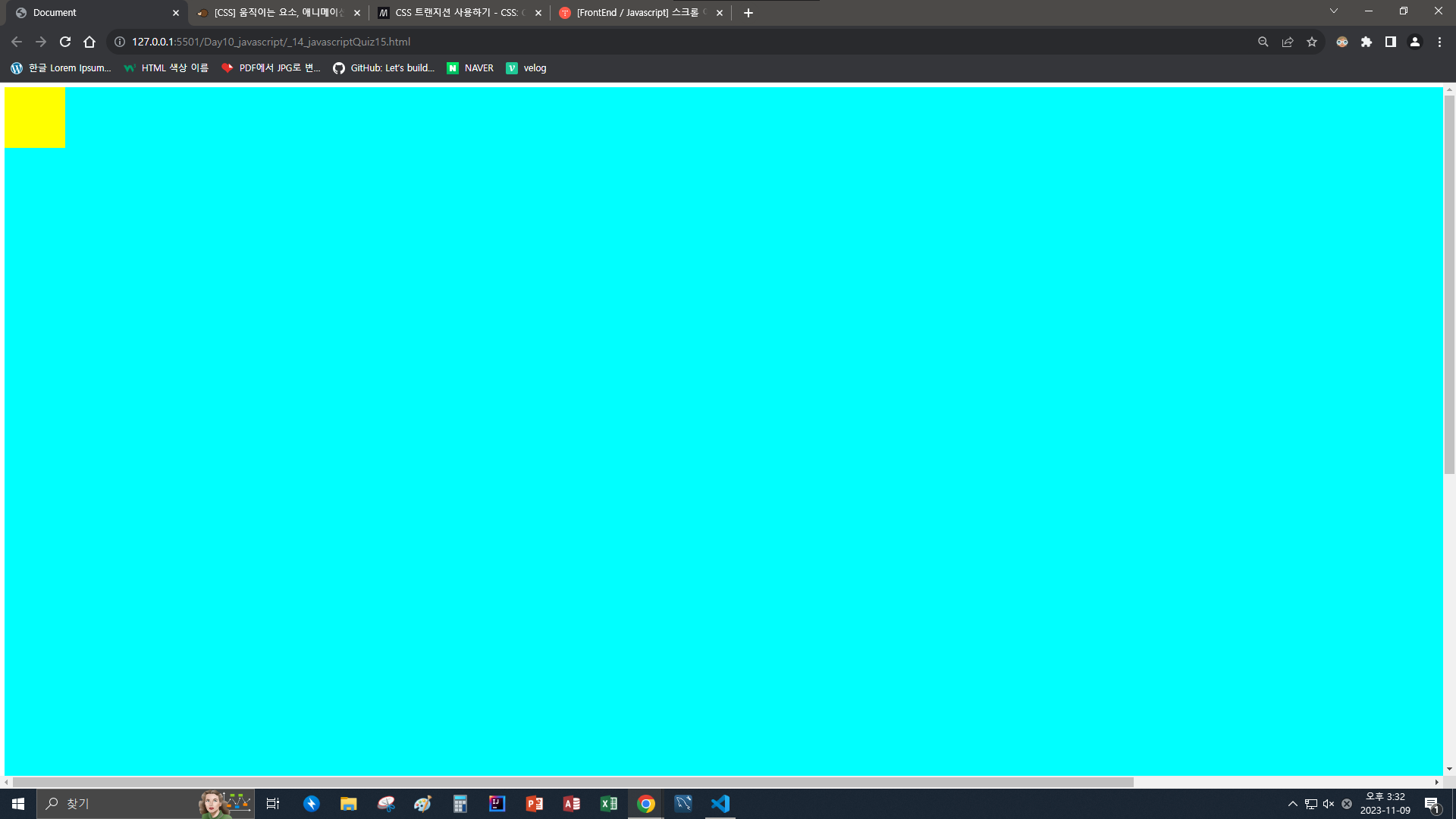1456x819 pixels.
Task: Open the NAVER bookmark
Action: (x=470, y=68)
